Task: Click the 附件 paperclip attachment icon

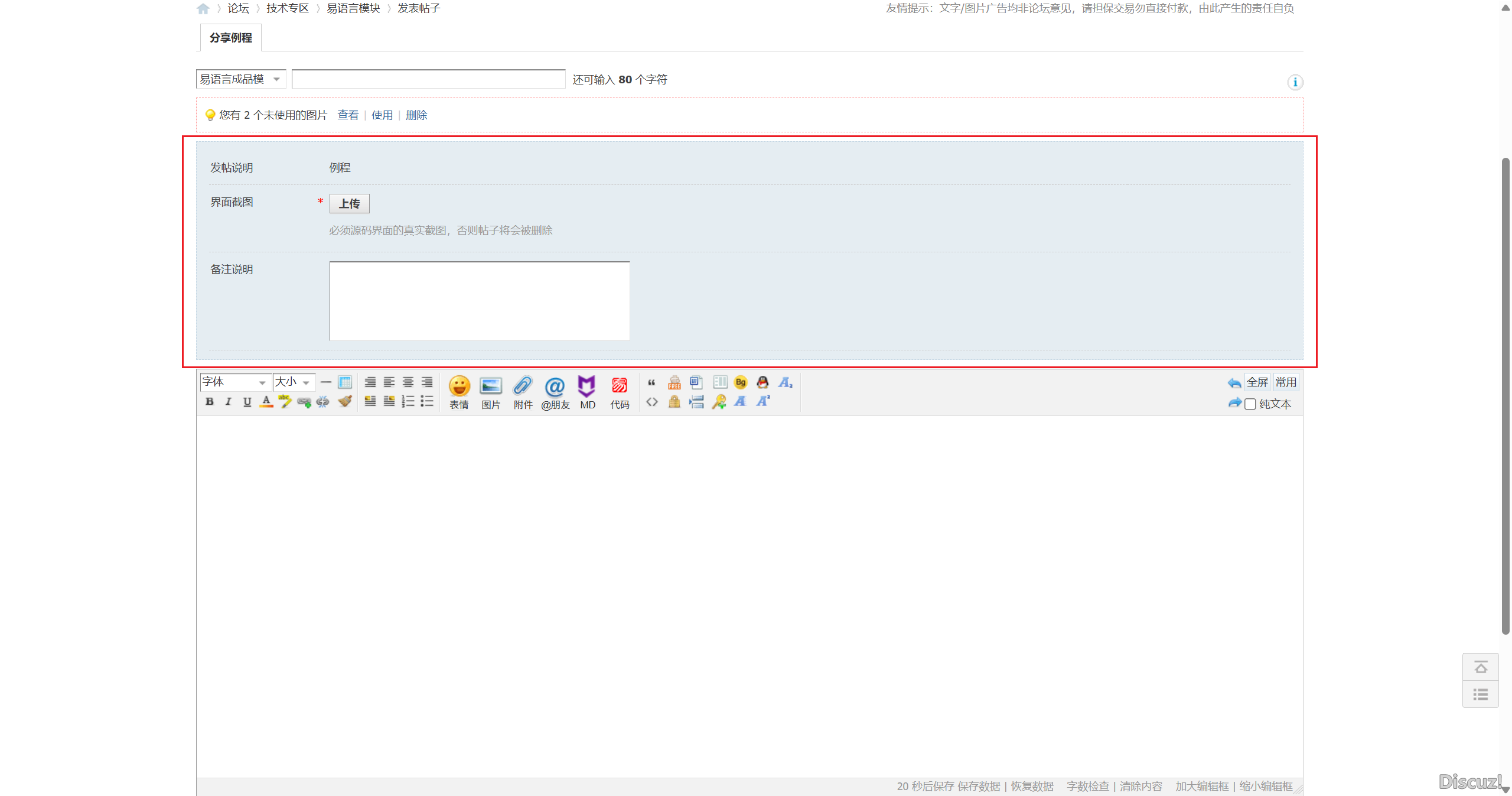Action: pyautogui.click(x=523, y=391)
